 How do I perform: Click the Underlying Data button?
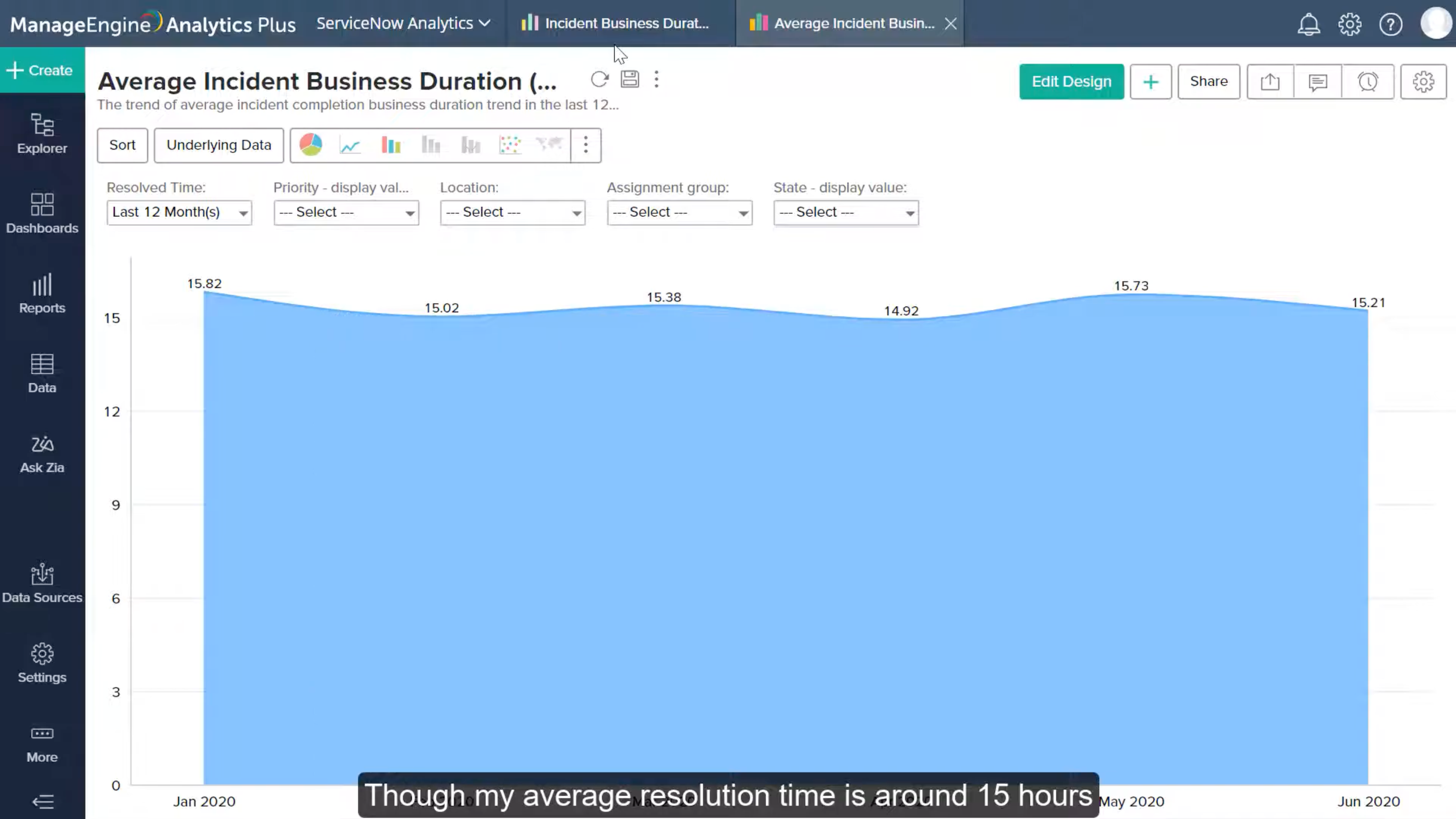[x=219, y=145]
